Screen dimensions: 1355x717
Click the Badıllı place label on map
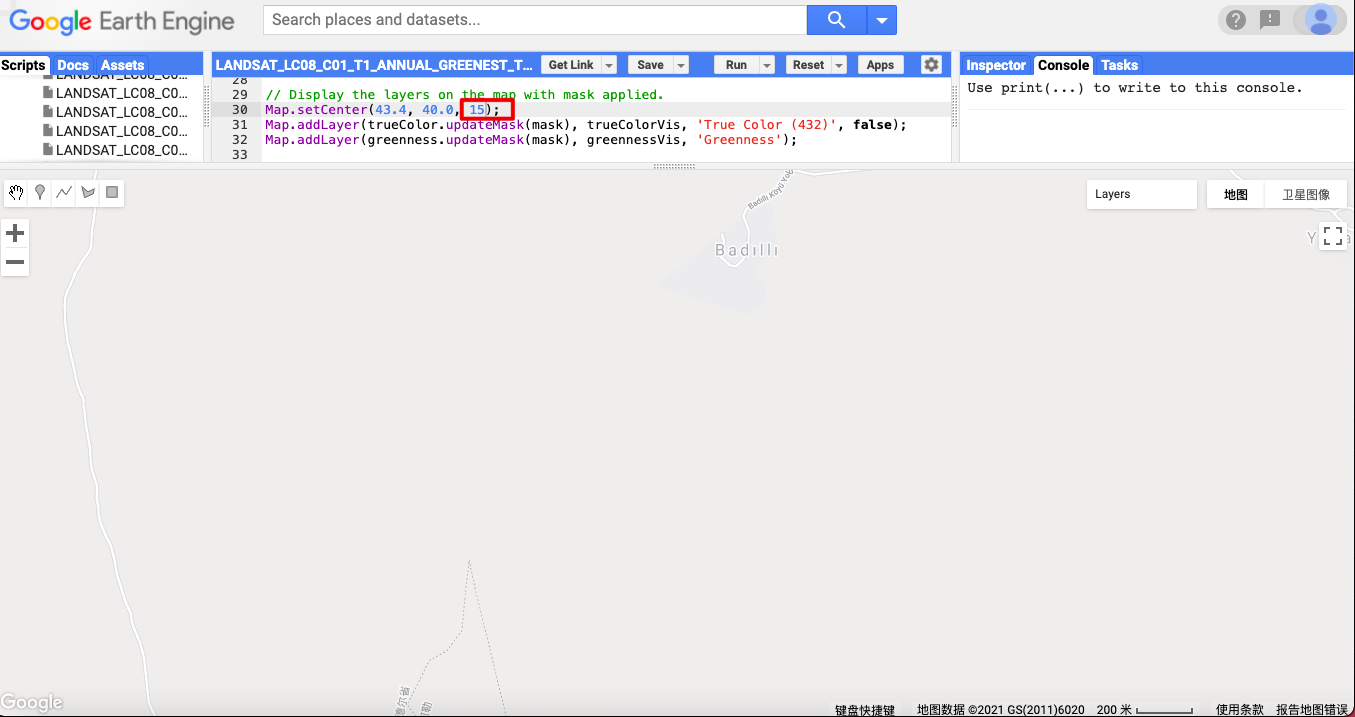click(x=747, y=250)
